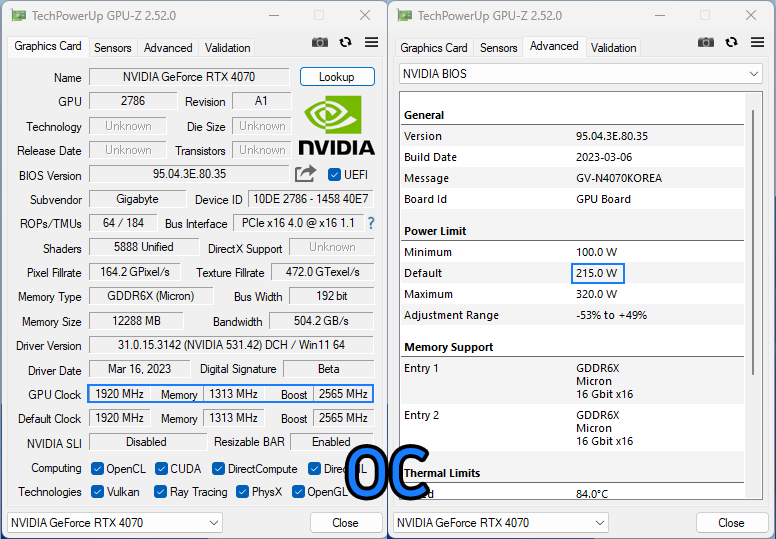Image resolution: width=776 pixels, height=539 pixels.
Task: Take a screenshot with the left window's camera icon
Action: [320, 43]
